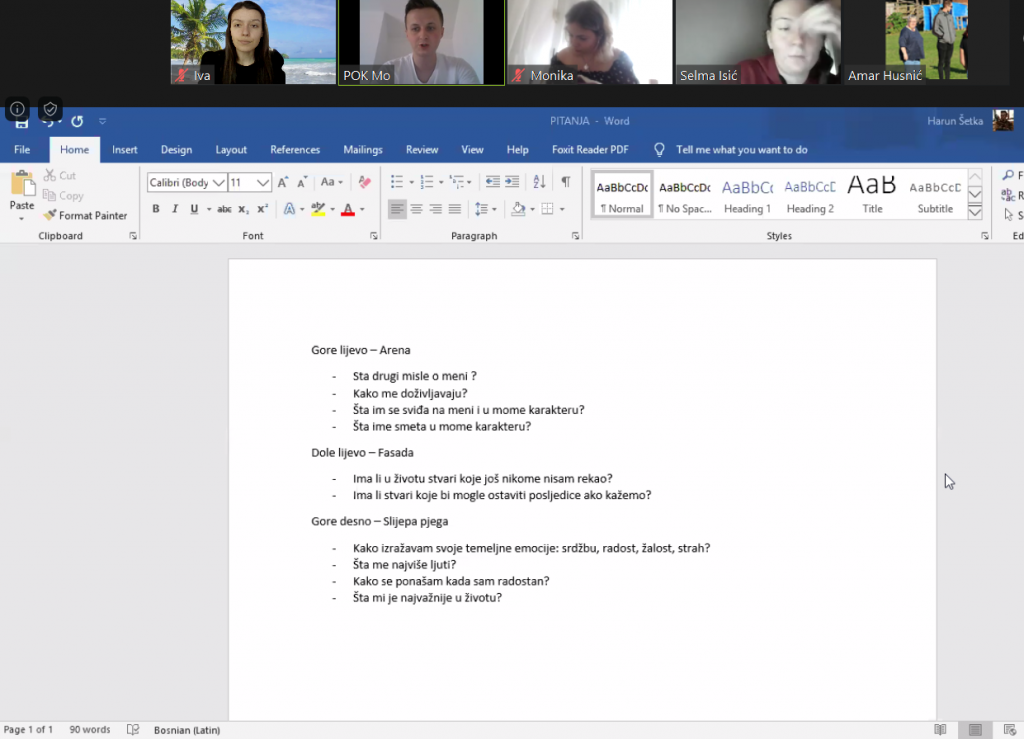
Task: Click the Justify text alignment icon
Action: tap(455, 209)
